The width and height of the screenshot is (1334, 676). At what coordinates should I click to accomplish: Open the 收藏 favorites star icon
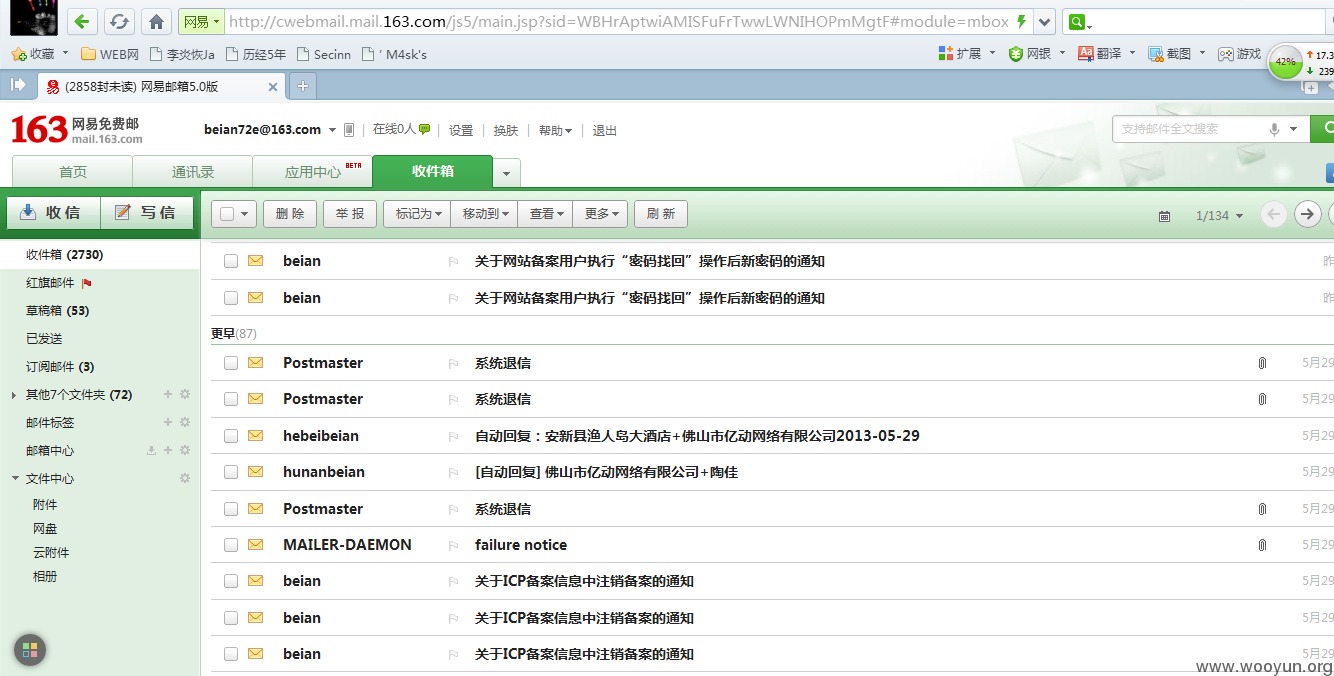point(18,54)
